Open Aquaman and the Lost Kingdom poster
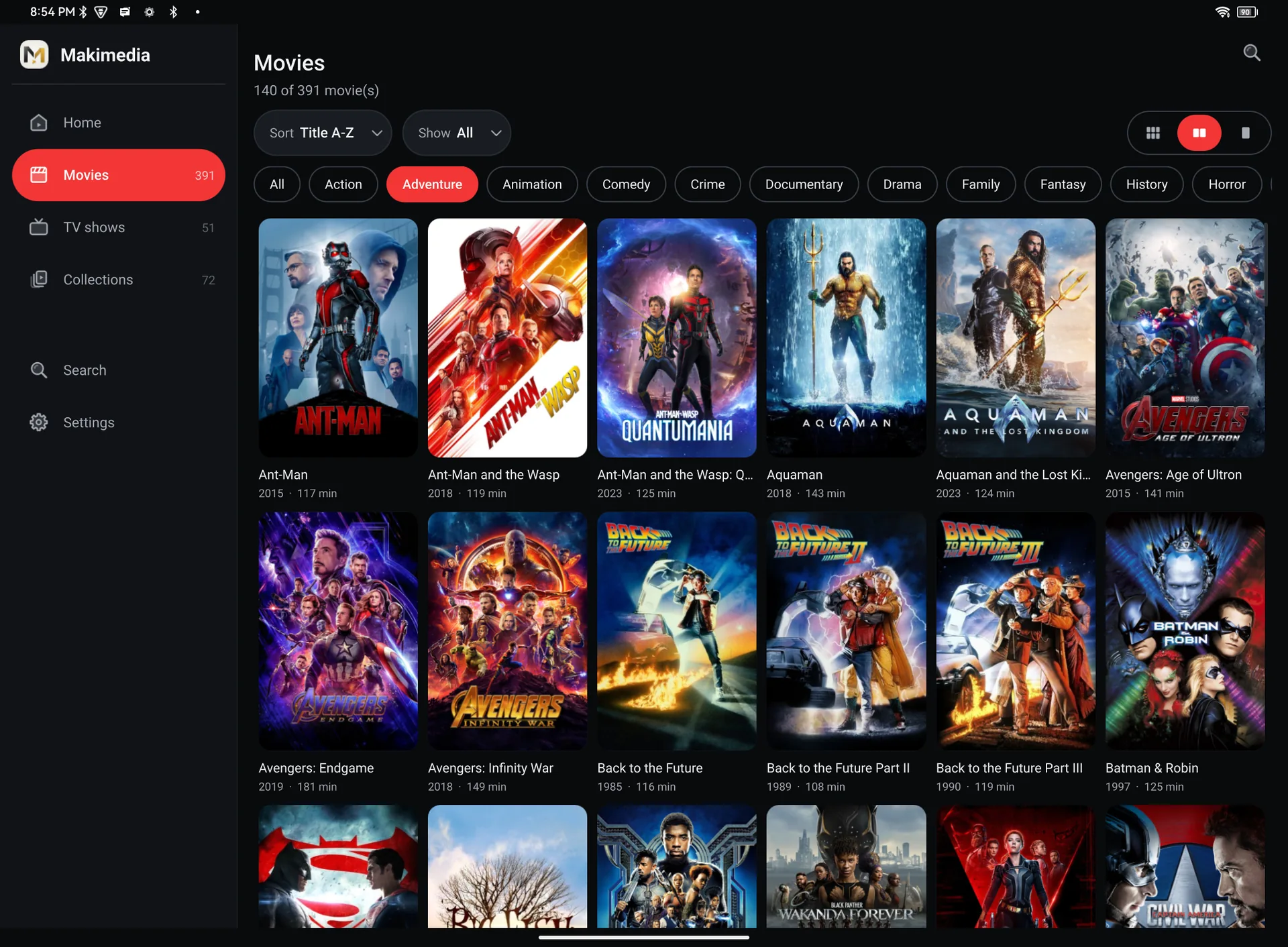This screenshot has height=947, width=1288. click(x=1016, y=338)
